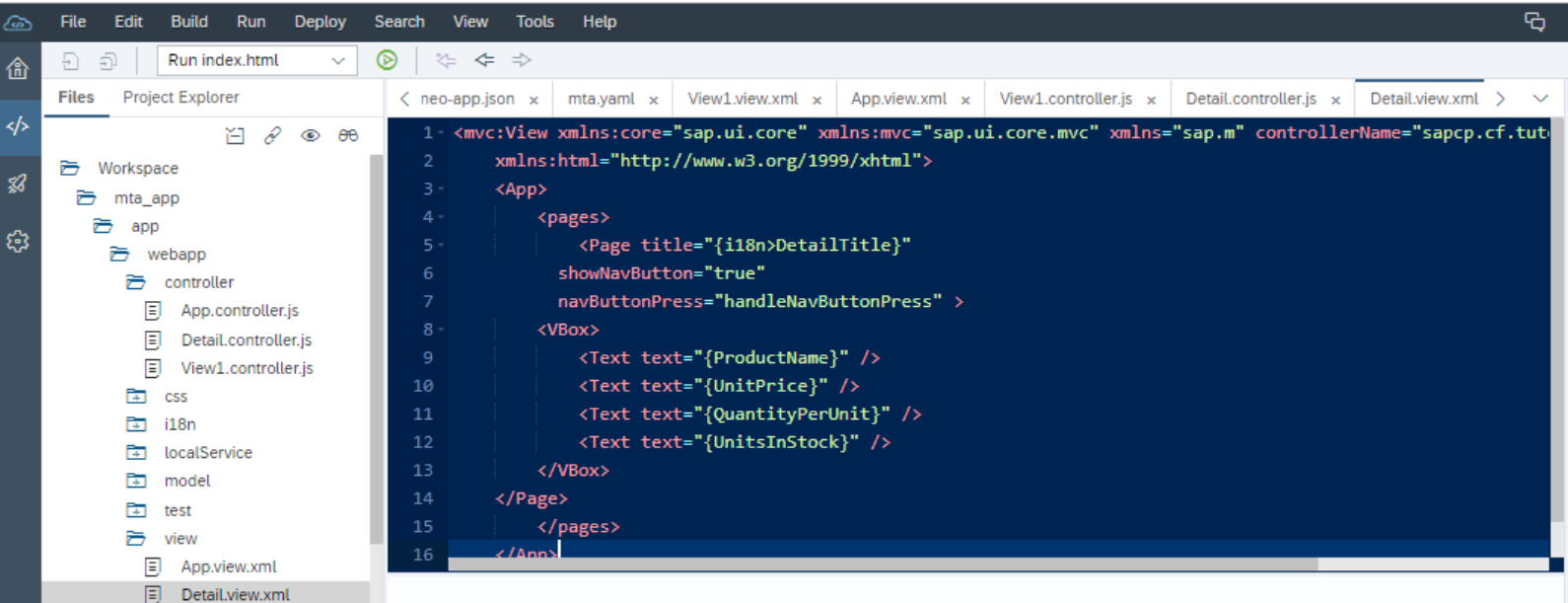The height and width of the screenshot is (603, 1568).
Task: Open the Tools menu
Action: click(535, 22)
